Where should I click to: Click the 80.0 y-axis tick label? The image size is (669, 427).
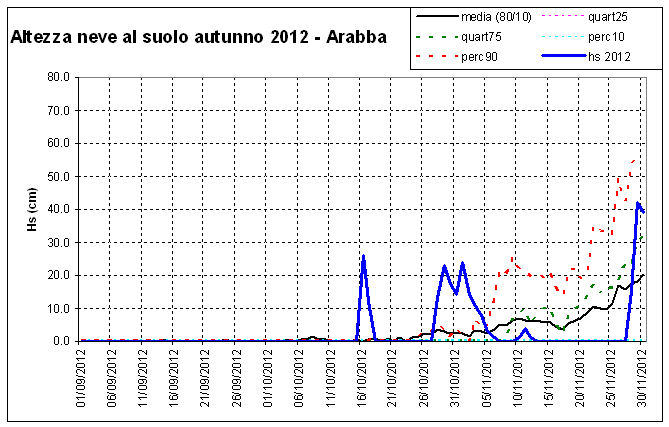pyautogui.click(x=59, y=77)
